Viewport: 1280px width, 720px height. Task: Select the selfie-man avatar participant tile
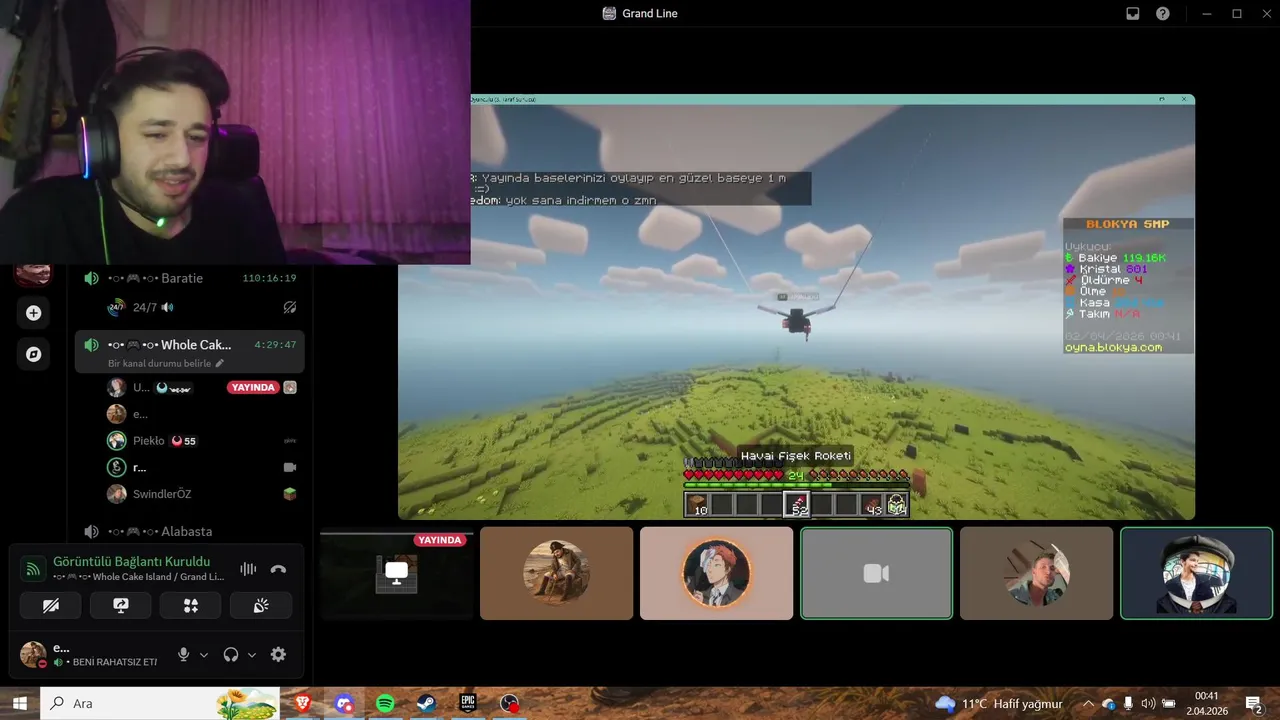pos(1036,574)
